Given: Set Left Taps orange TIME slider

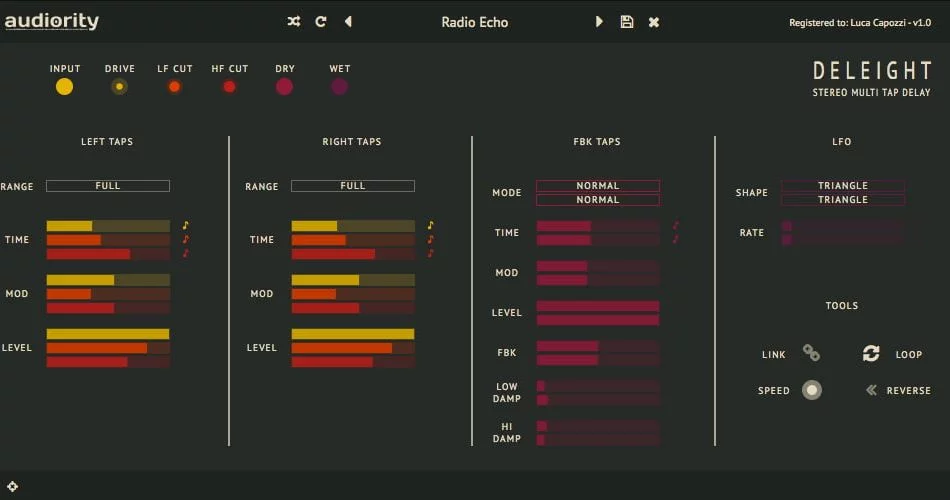Looking at the screenshot, I should click(x=108, y=240).
